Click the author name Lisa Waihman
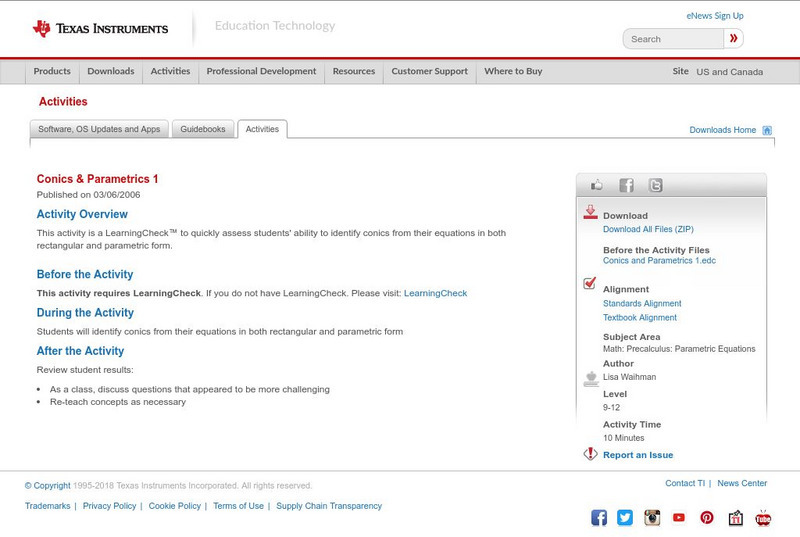 click(x=630, y=377)
